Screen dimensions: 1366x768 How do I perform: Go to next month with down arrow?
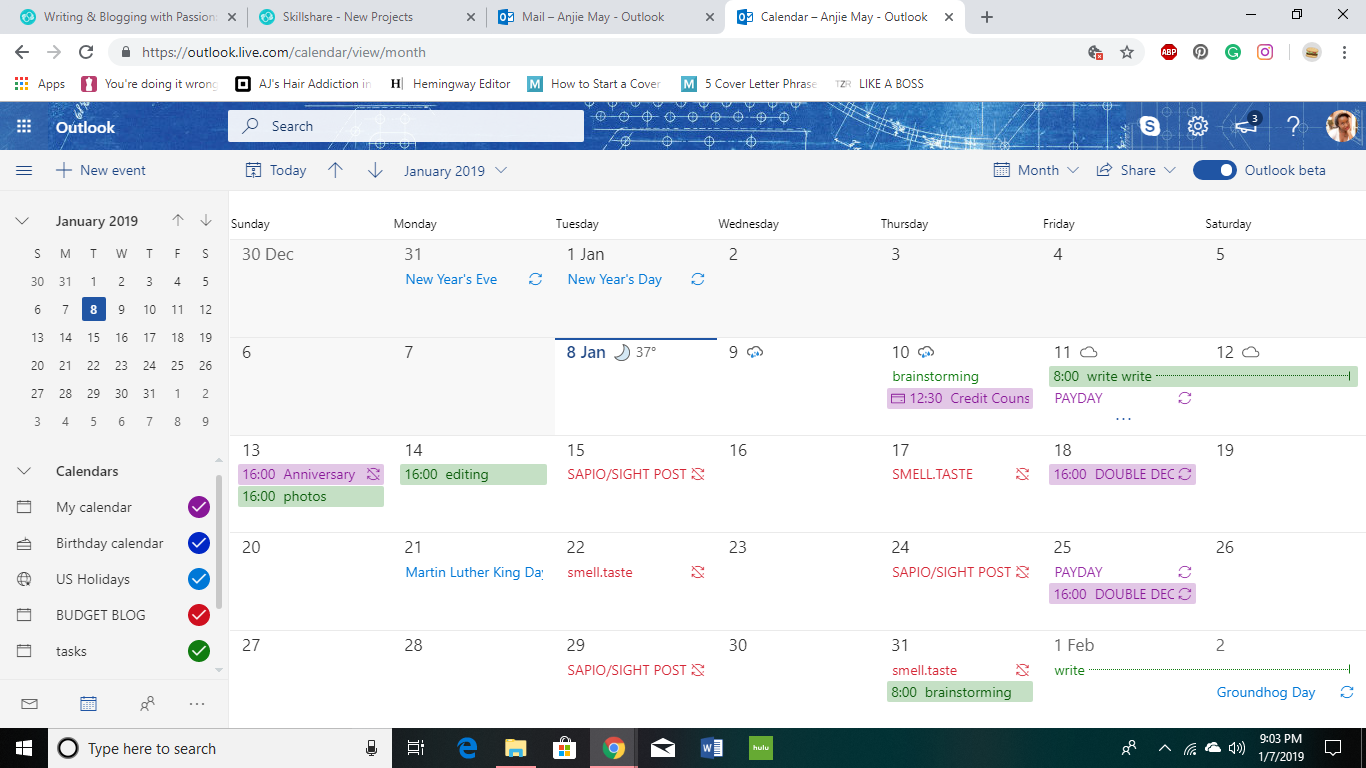(x=375, y=170)
